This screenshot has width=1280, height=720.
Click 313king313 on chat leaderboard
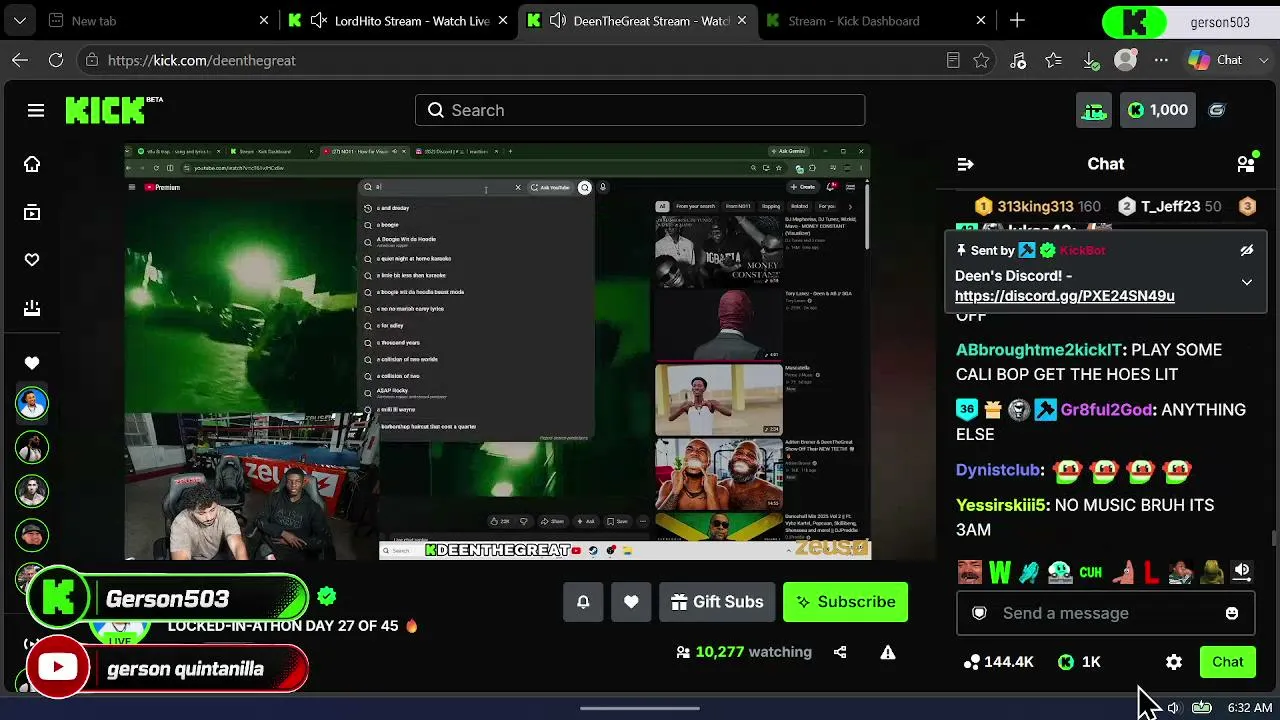pyautogui.click(x=1035, y=206)
